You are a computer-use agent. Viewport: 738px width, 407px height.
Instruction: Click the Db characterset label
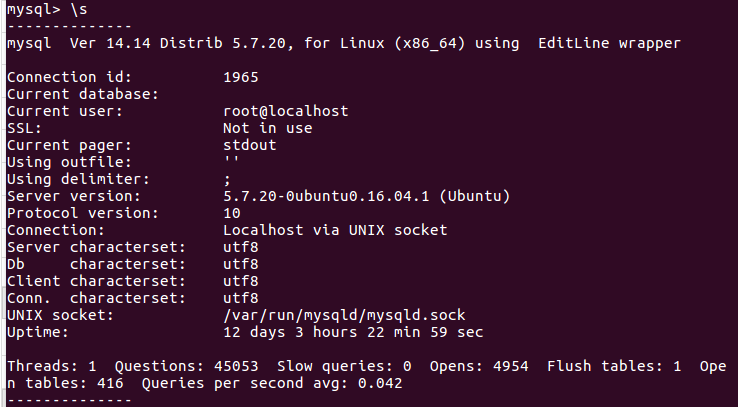pyautogui.click(x=96, y=264)
